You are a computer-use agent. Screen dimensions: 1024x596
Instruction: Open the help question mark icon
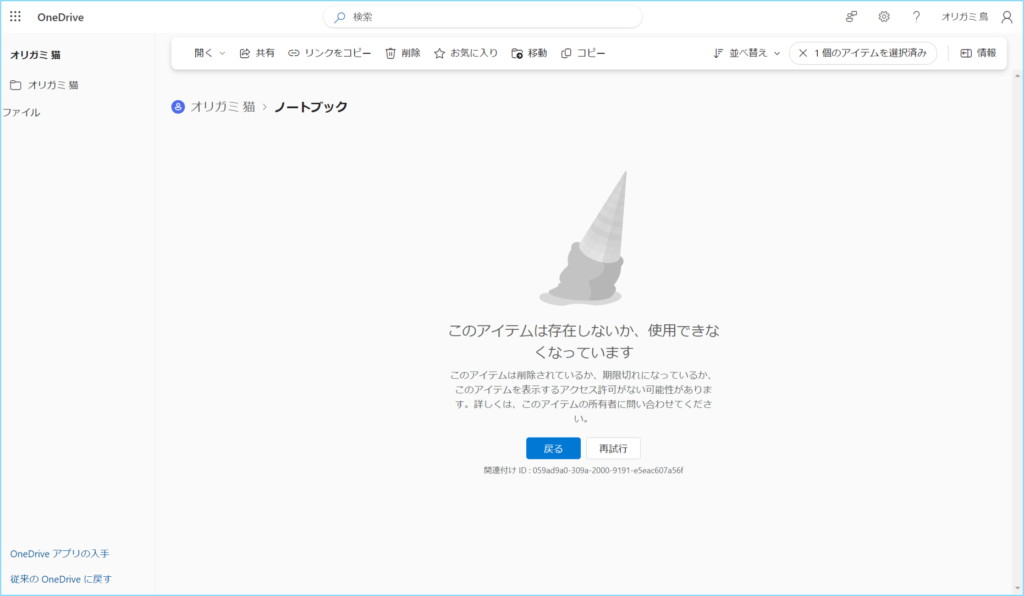[x=916, y=17]
